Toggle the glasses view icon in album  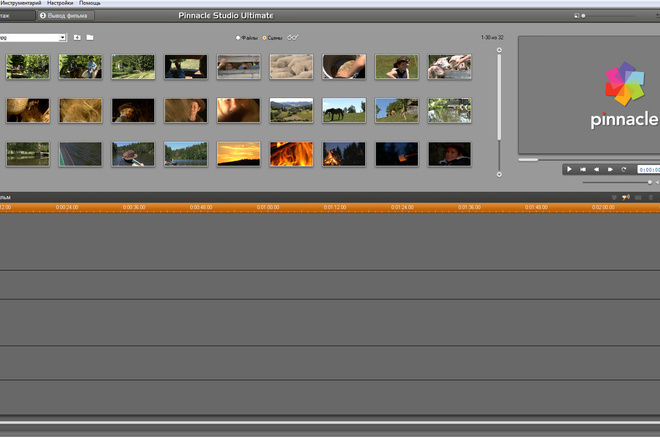tap(293, 38)
